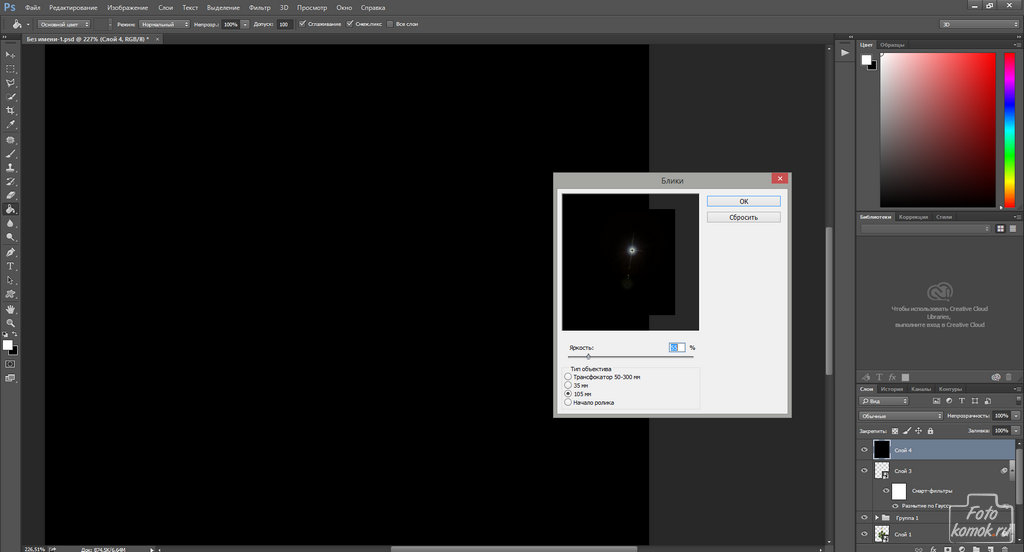Choose the Zoom magnifier tool

[10, 323]
